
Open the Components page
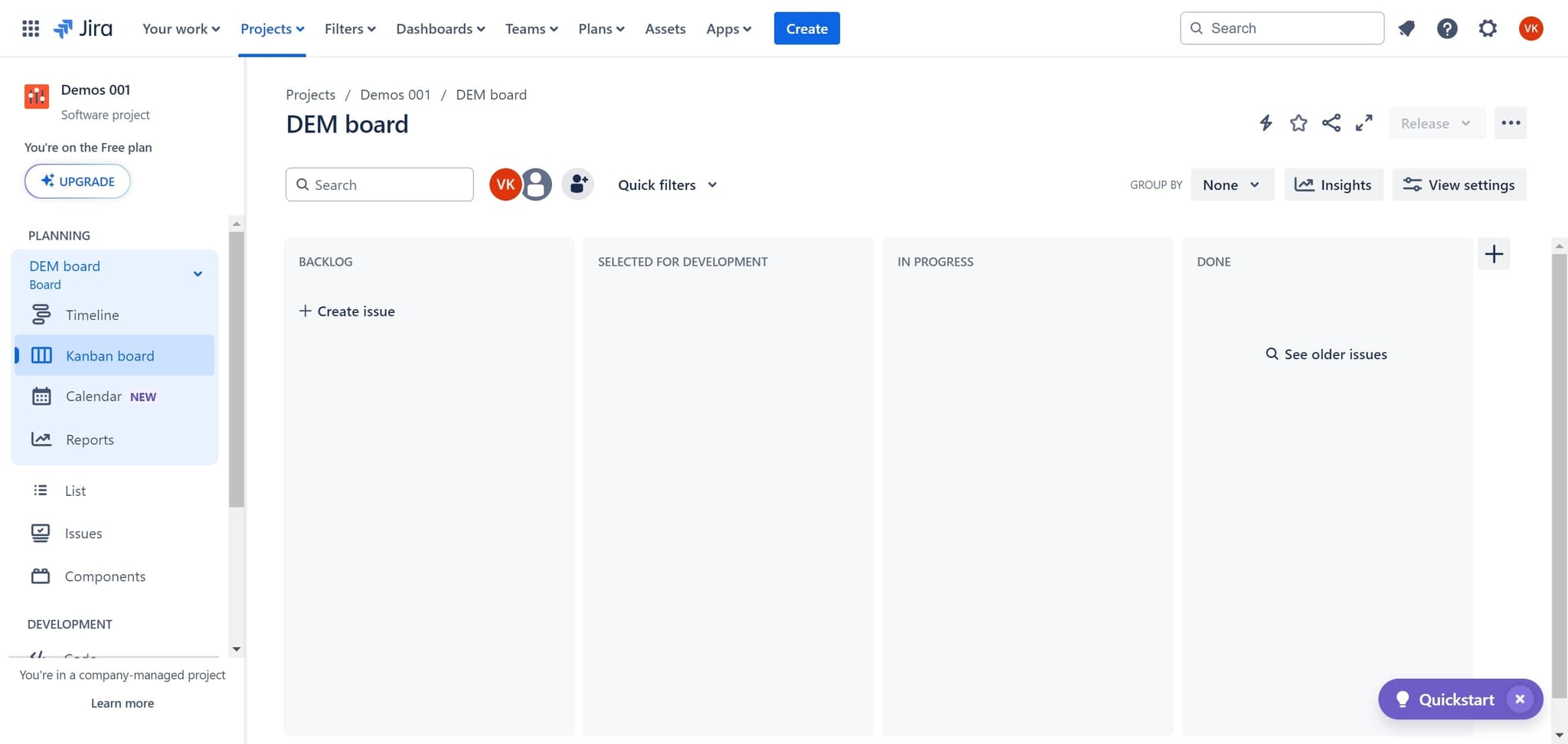tap(105, 576)
